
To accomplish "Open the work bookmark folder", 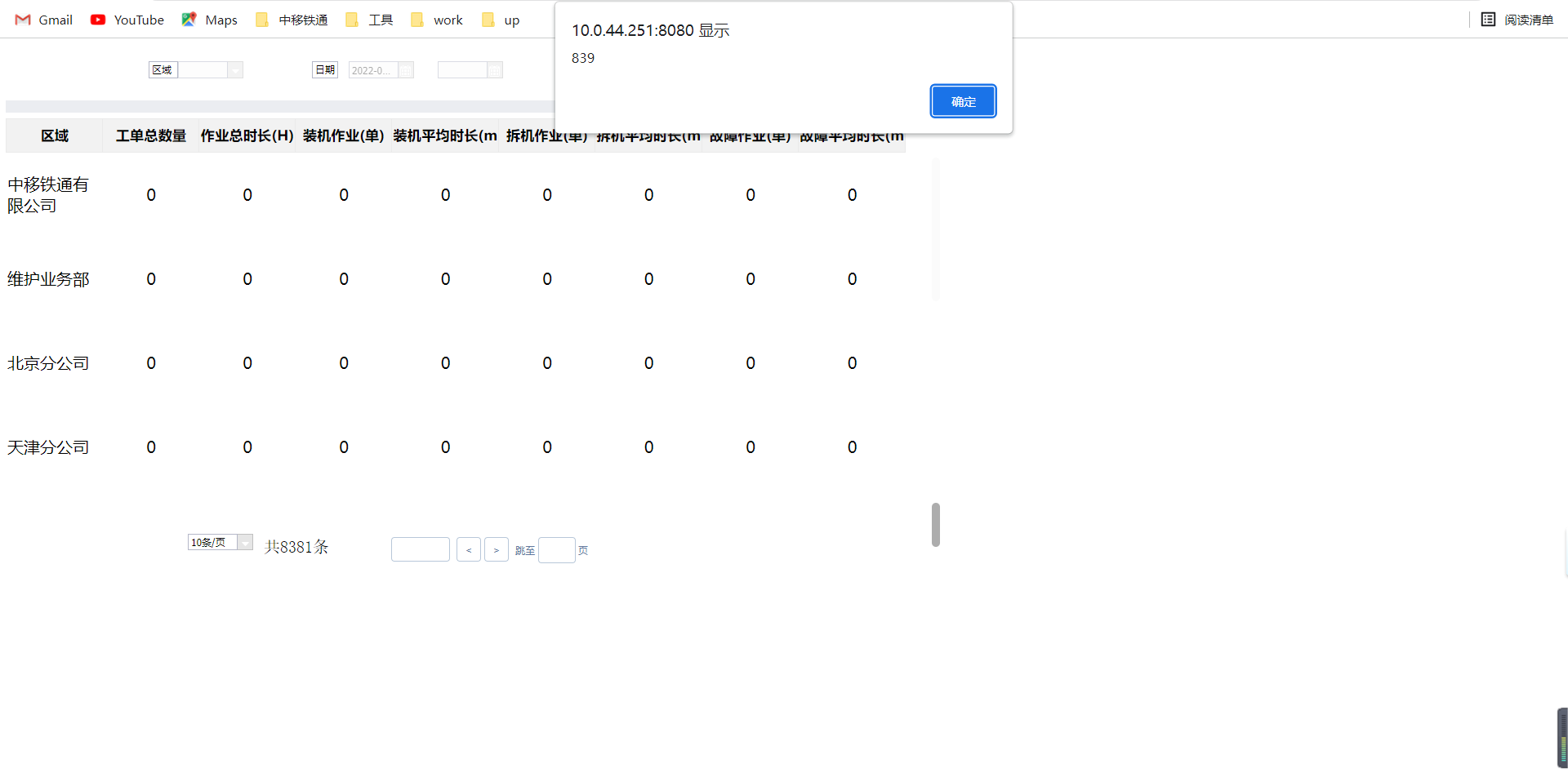I will pos(437,20).
